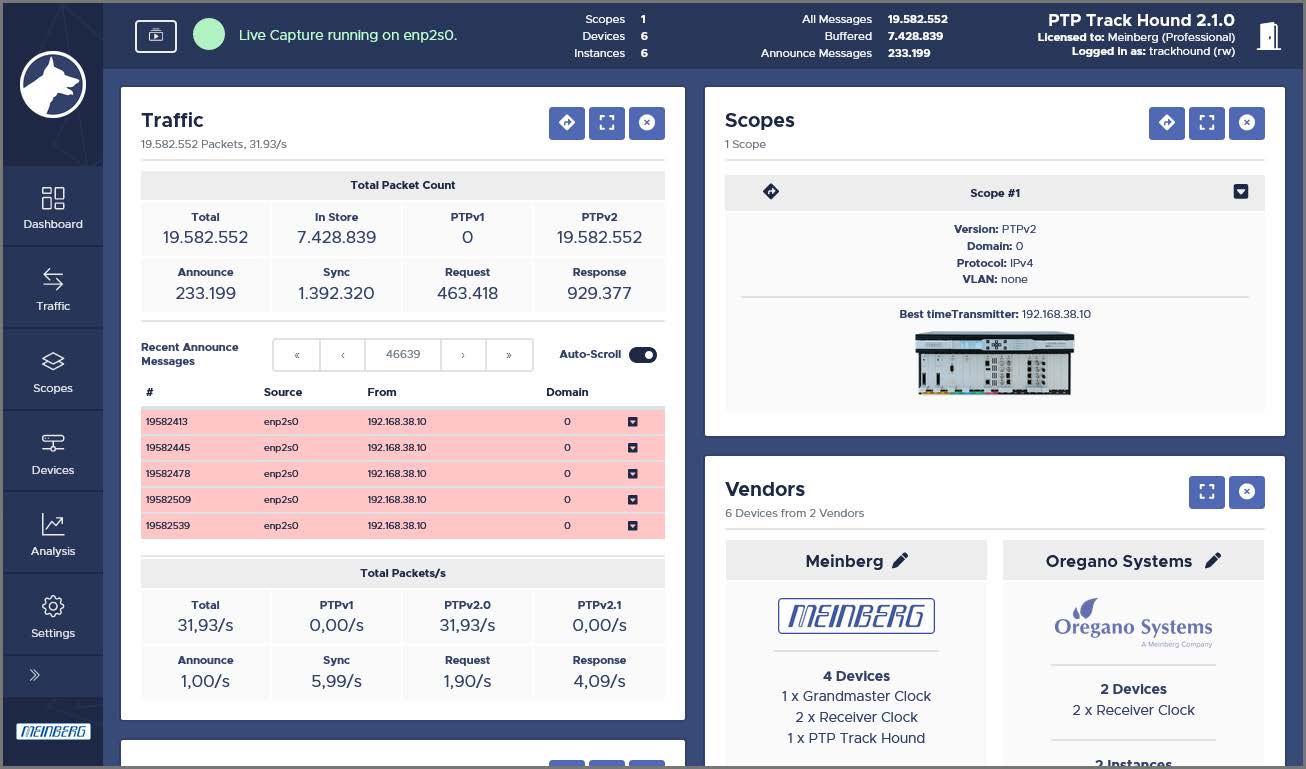This screenshot has width=1306, height=769.
Task: Click the best timeTransmitter device image
Action: (994, 362)
